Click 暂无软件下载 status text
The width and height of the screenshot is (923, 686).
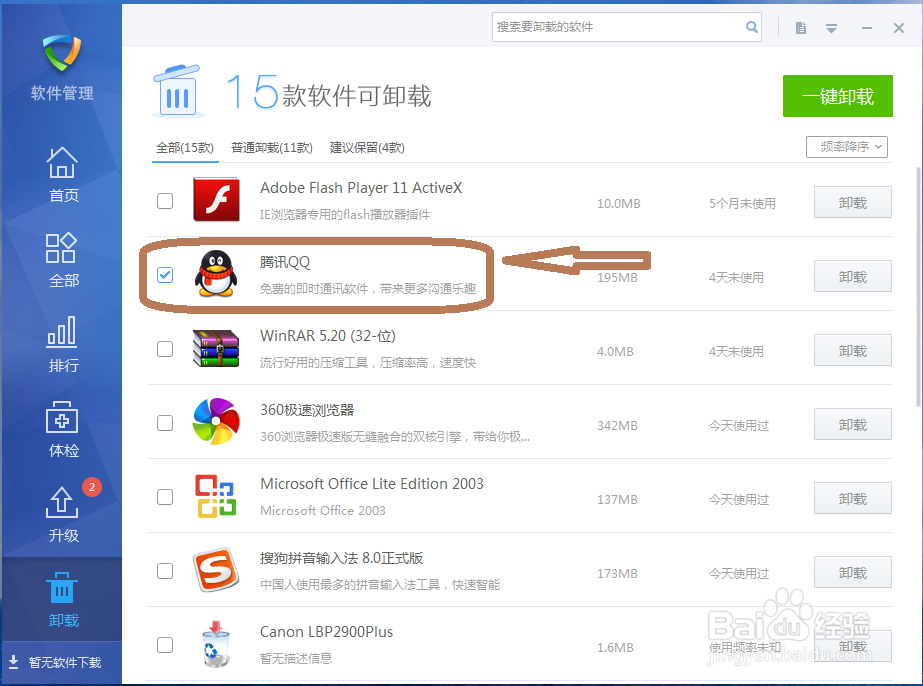click(x=65, y=662)
